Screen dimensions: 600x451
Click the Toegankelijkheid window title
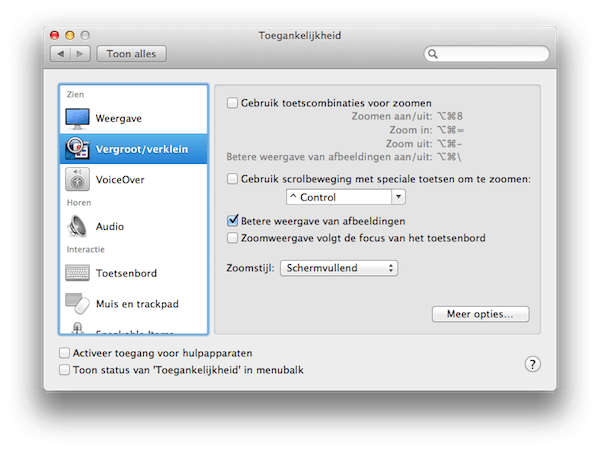pos(300,36)
